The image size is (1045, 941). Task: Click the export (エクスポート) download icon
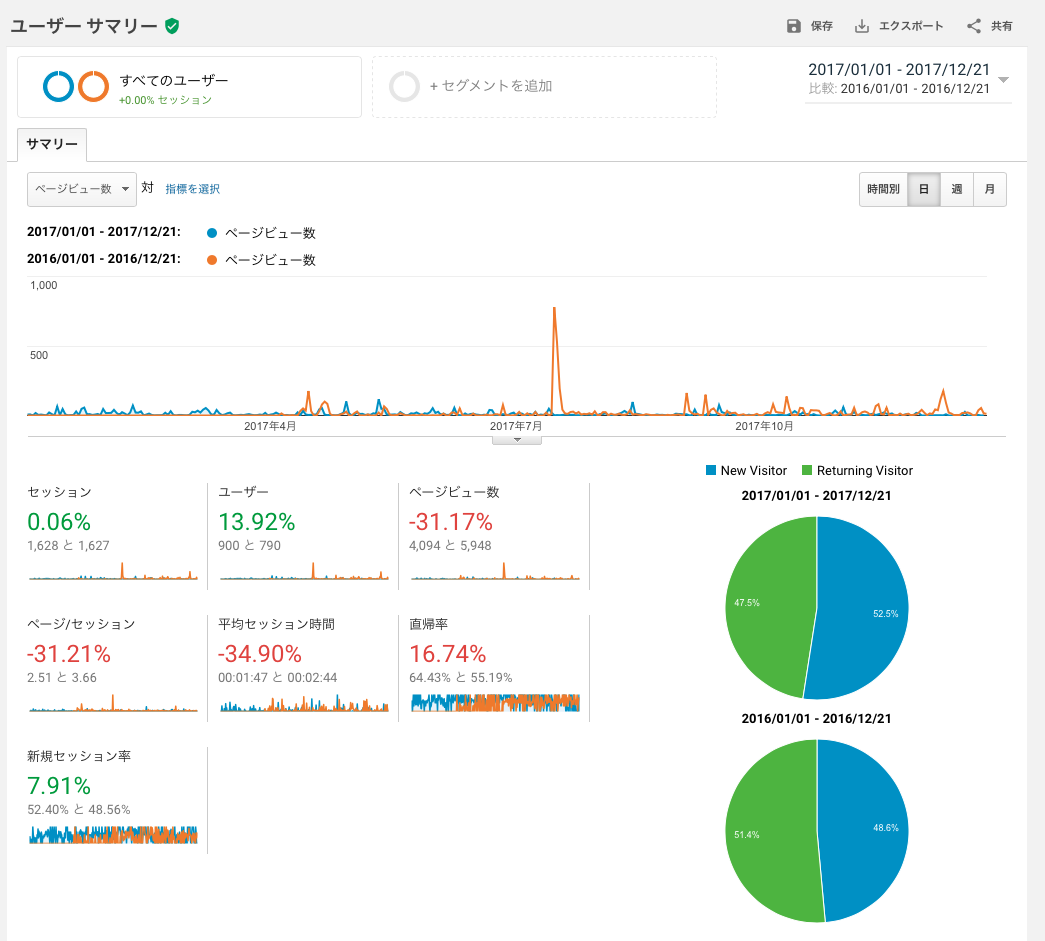tap(862, 26)
